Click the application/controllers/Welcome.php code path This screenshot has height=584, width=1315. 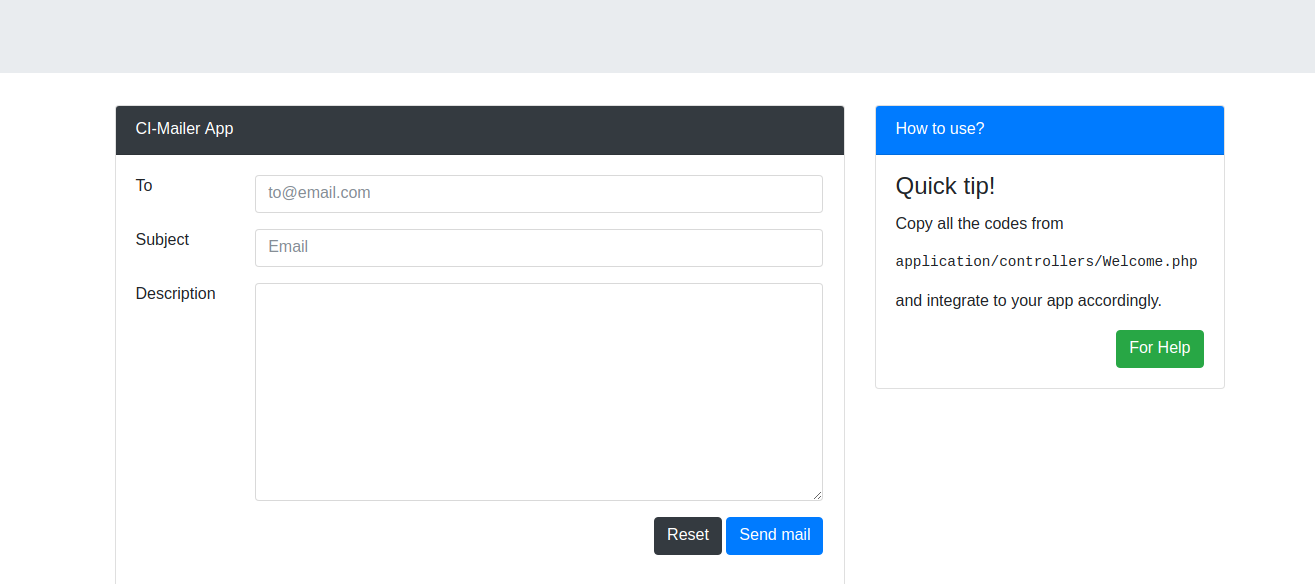click(x=1046, y=262)
